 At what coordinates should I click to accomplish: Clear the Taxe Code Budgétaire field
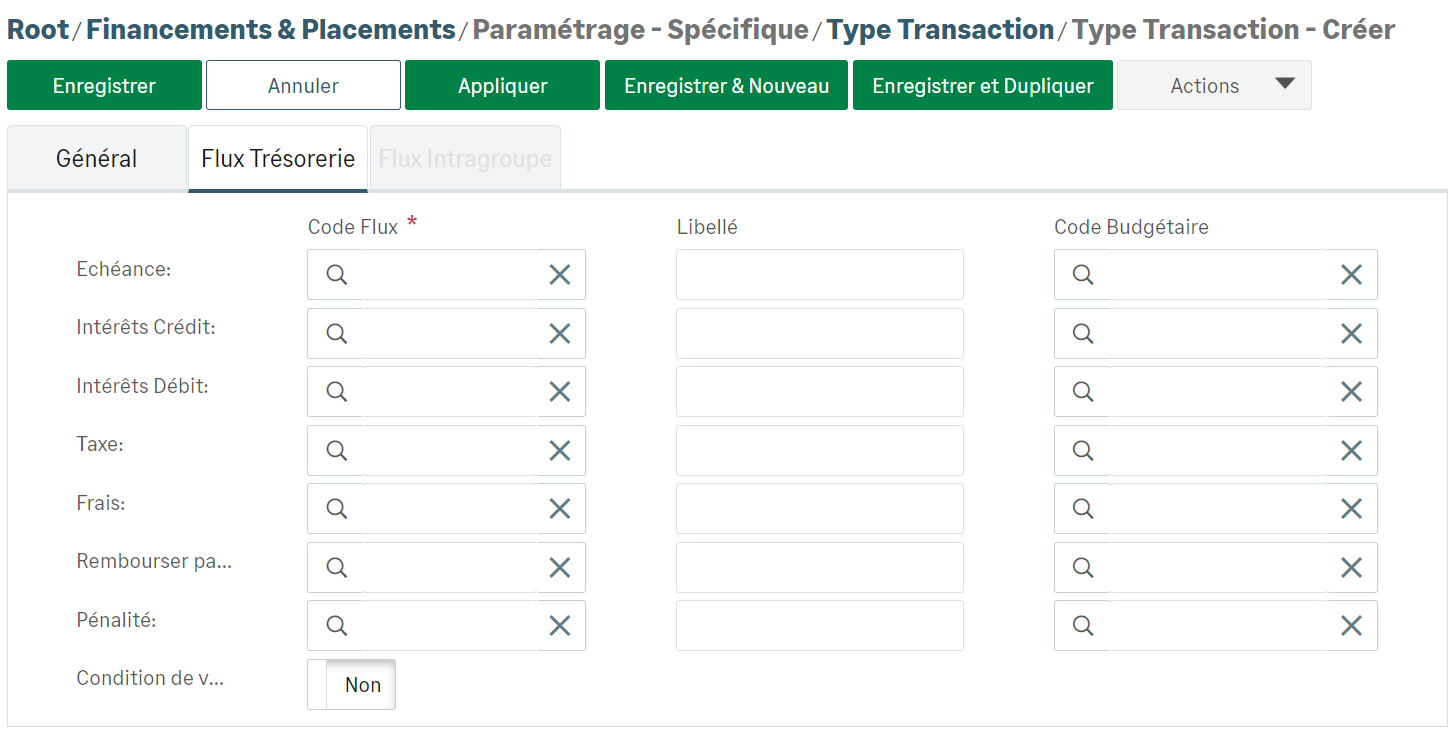click(1350, 451)
